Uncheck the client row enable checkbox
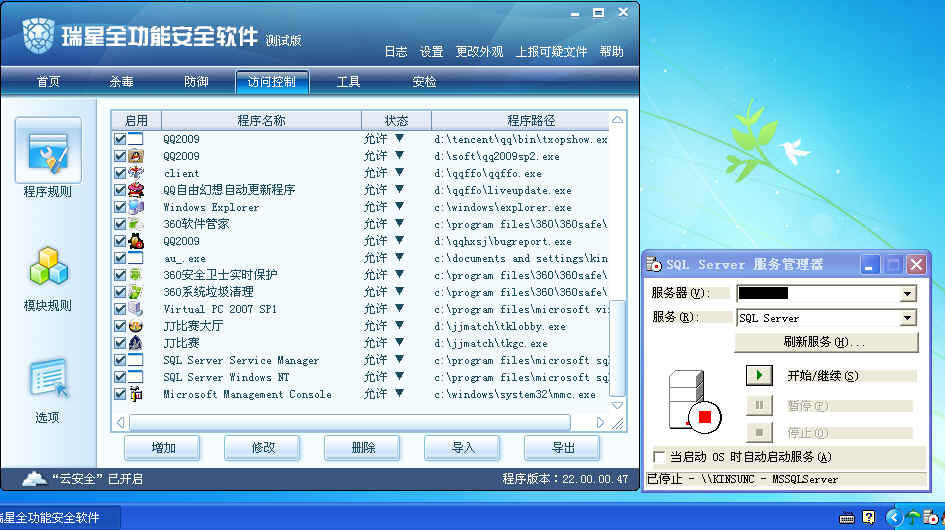Viewport: 945px width, 530px height. (120, 173)
